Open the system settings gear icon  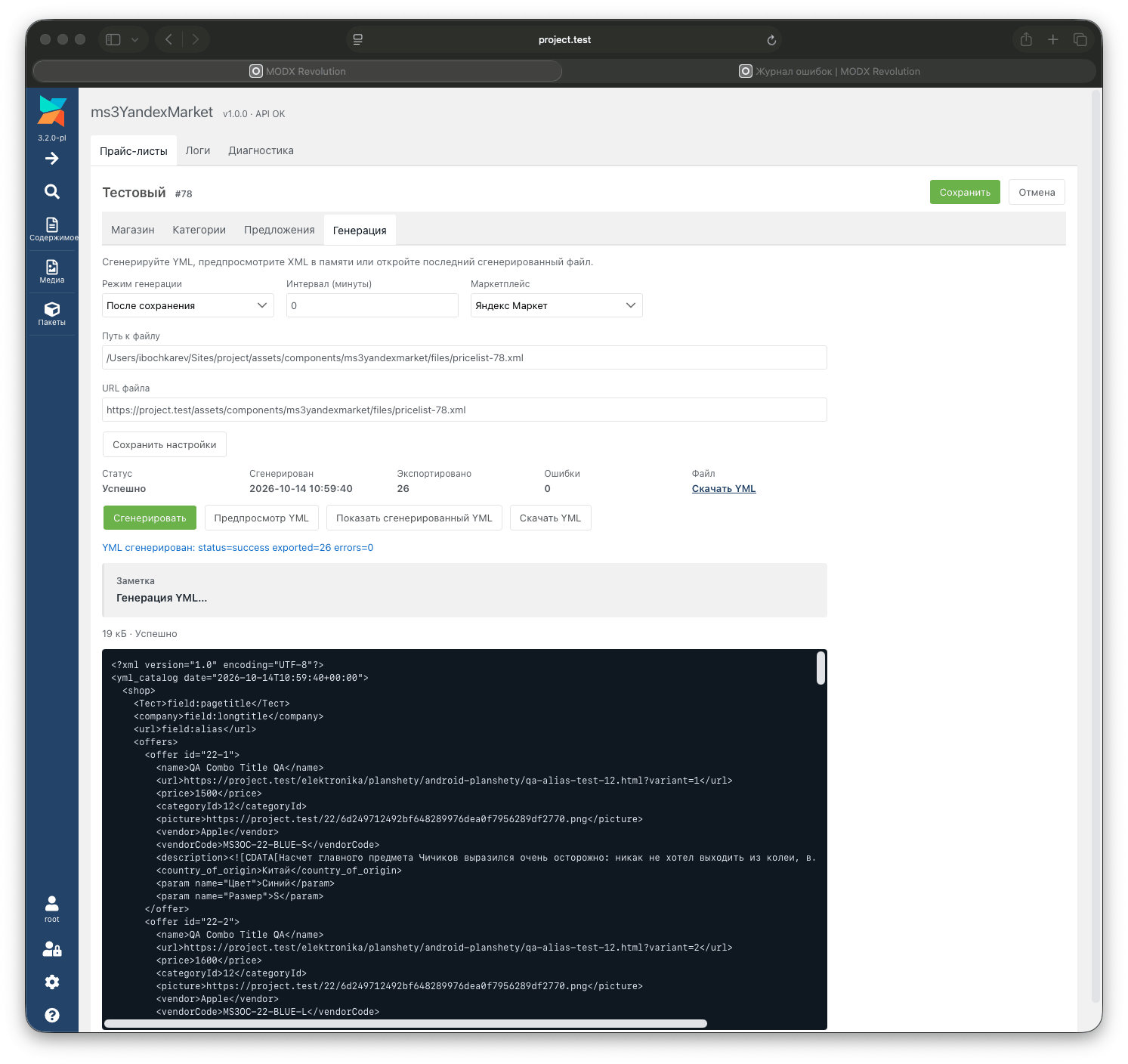pos(52,982)
